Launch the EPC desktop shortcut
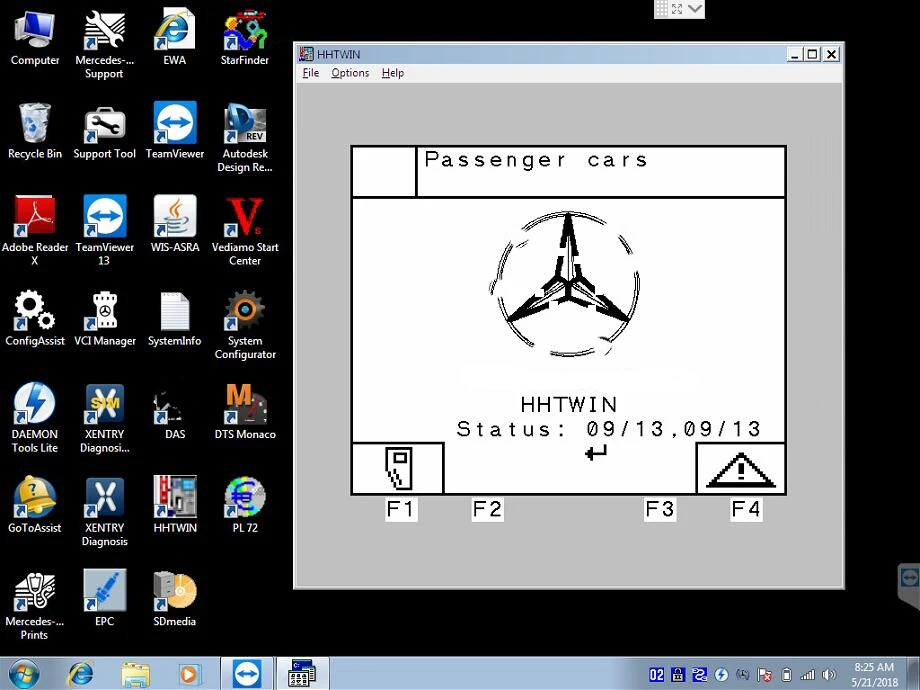Screen dimensions: 920x690 (104, 598)
